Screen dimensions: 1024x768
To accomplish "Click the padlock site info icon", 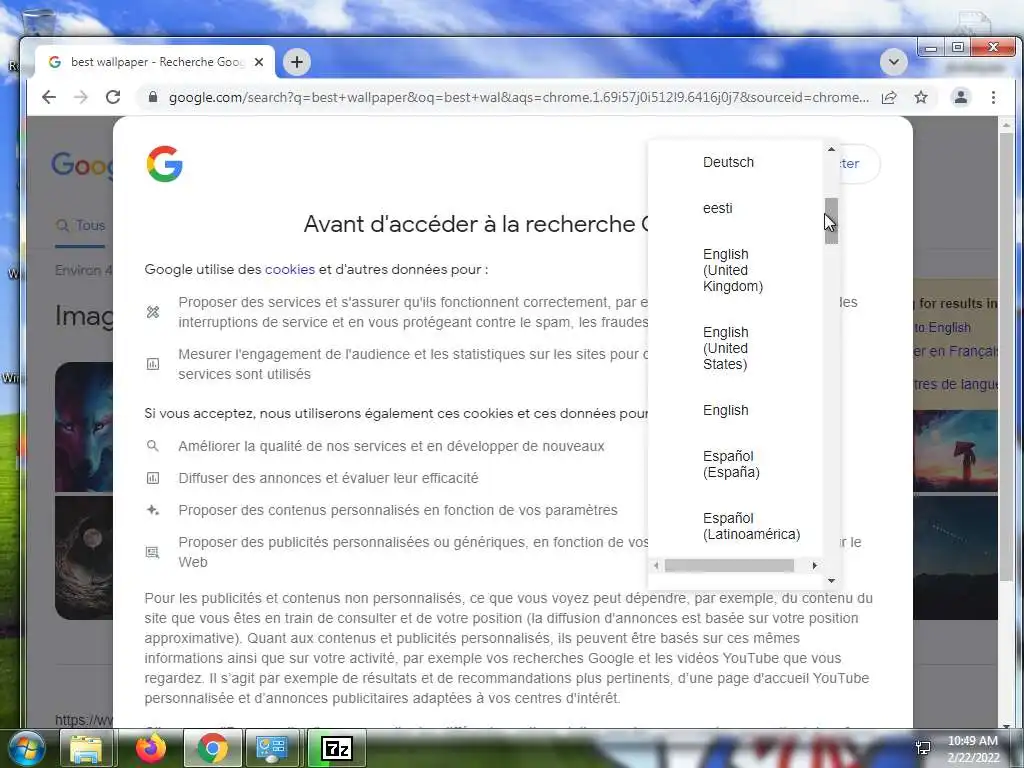I will tap(153, 97).
